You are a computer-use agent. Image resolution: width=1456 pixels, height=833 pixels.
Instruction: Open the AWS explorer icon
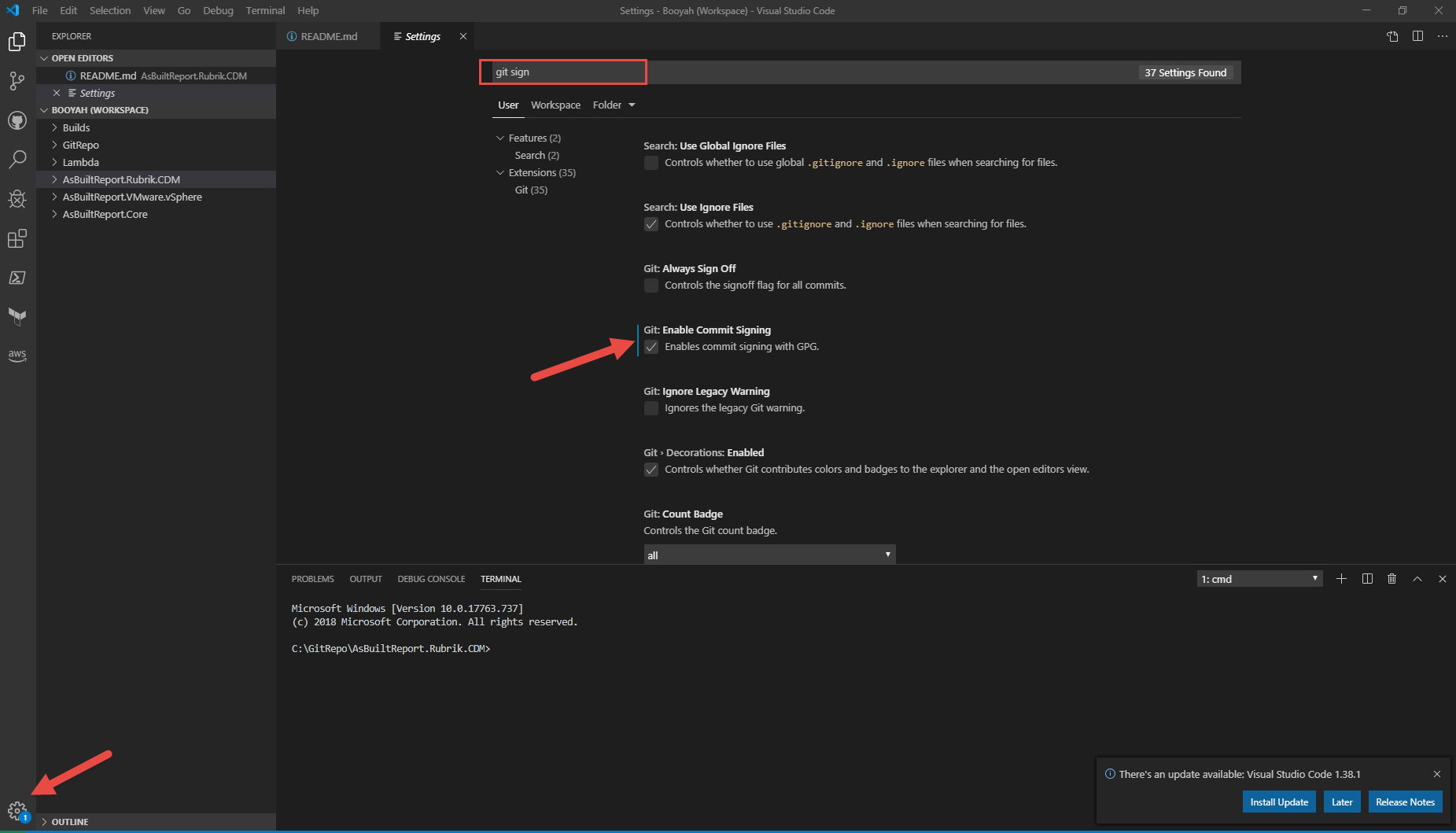pyautogui.click(x=17, y=356)
